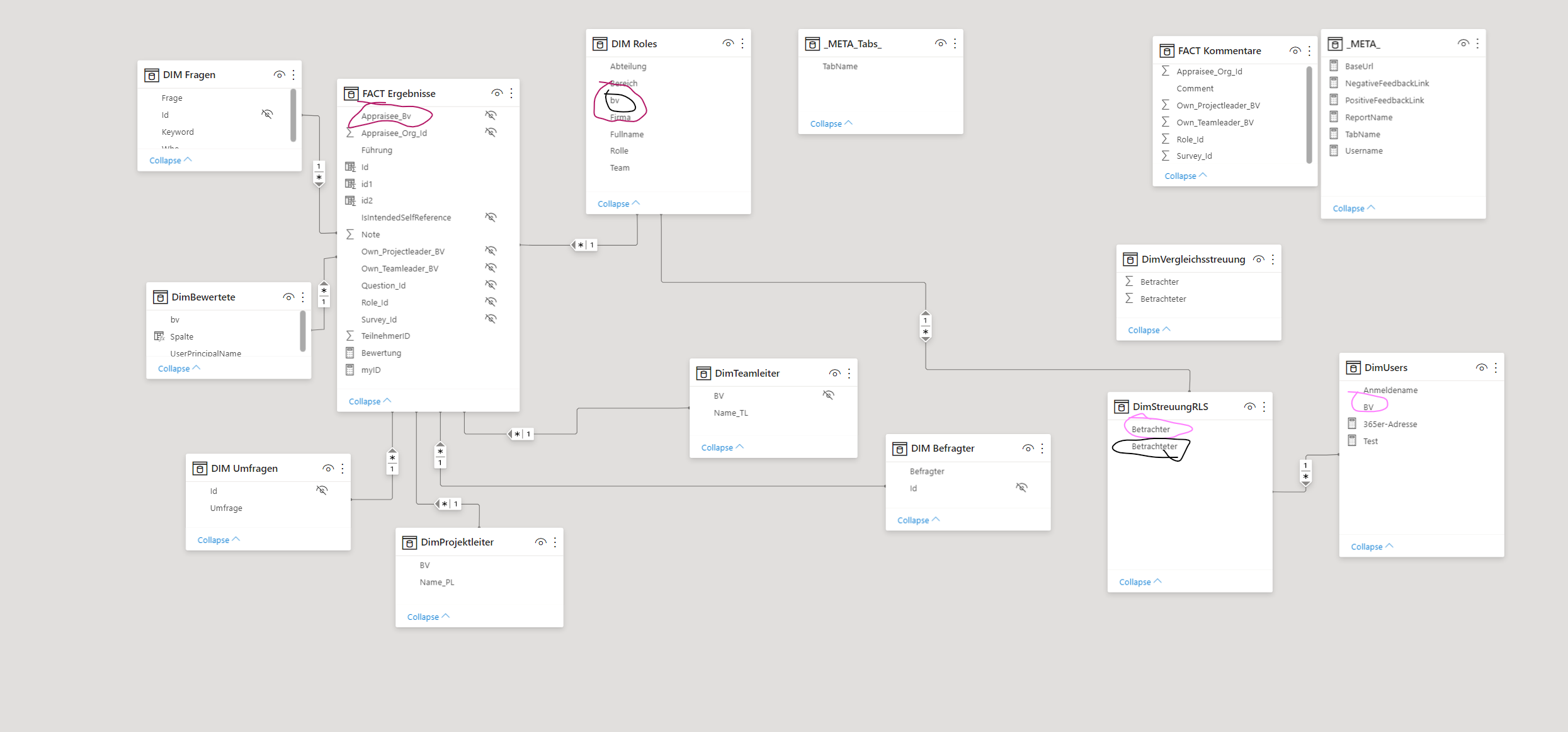Toggle the DIM Roles table visibility eye
1568x732 pixels.
[728, 43]
